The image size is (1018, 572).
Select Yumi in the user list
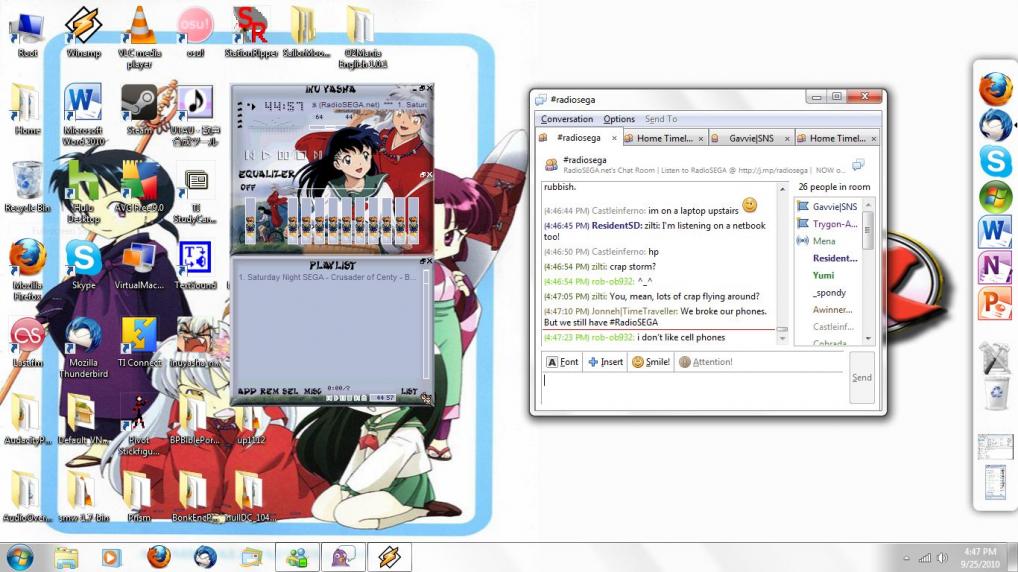point(823,275)
